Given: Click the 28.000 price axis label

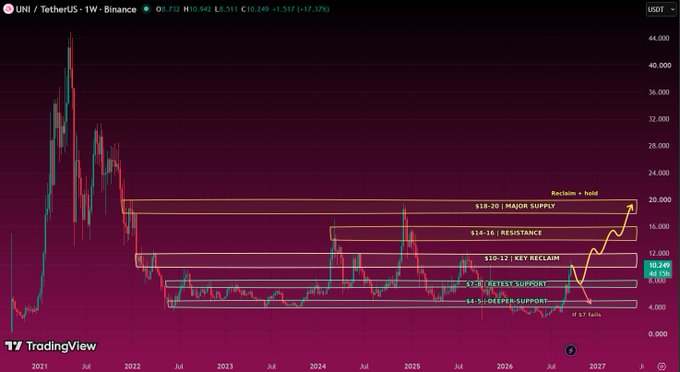Looking at the screenshot, I should (658, 146).
